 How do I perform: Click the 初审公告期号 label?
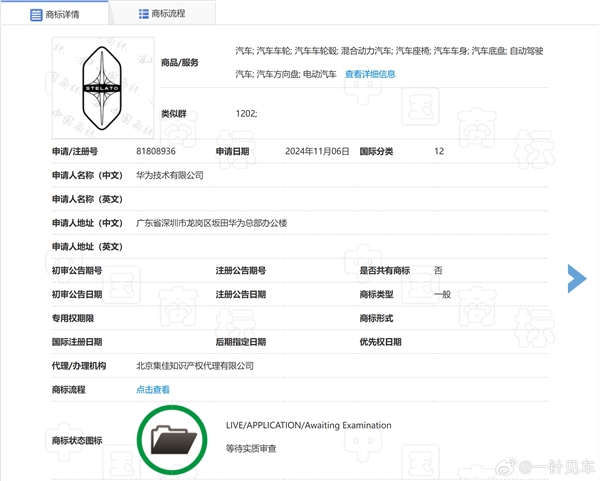click(x=77, y=271)
